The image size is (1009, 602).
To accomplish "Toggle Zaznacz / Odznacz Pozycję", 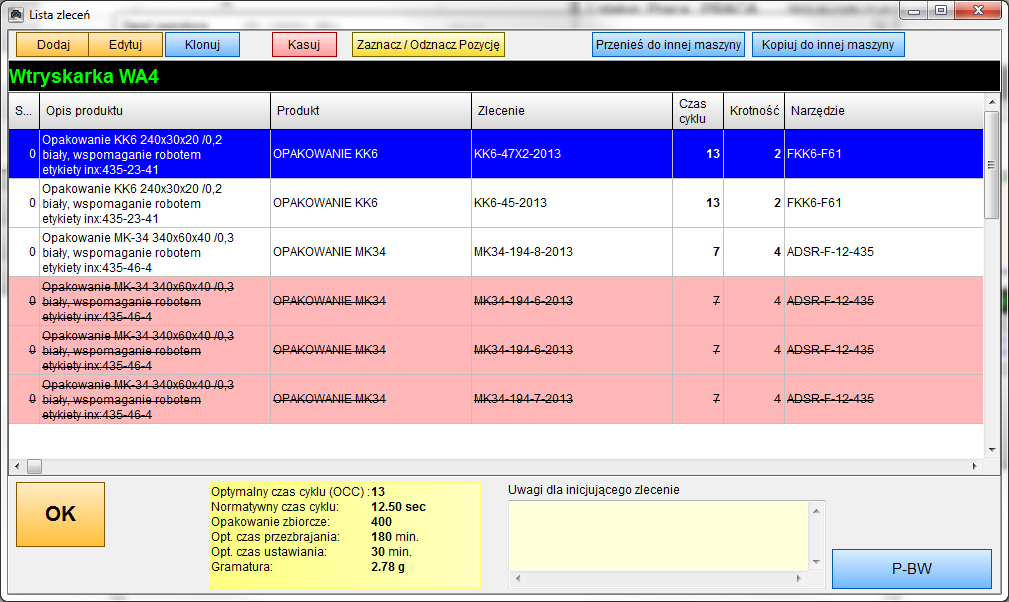I will pos(428,45).
